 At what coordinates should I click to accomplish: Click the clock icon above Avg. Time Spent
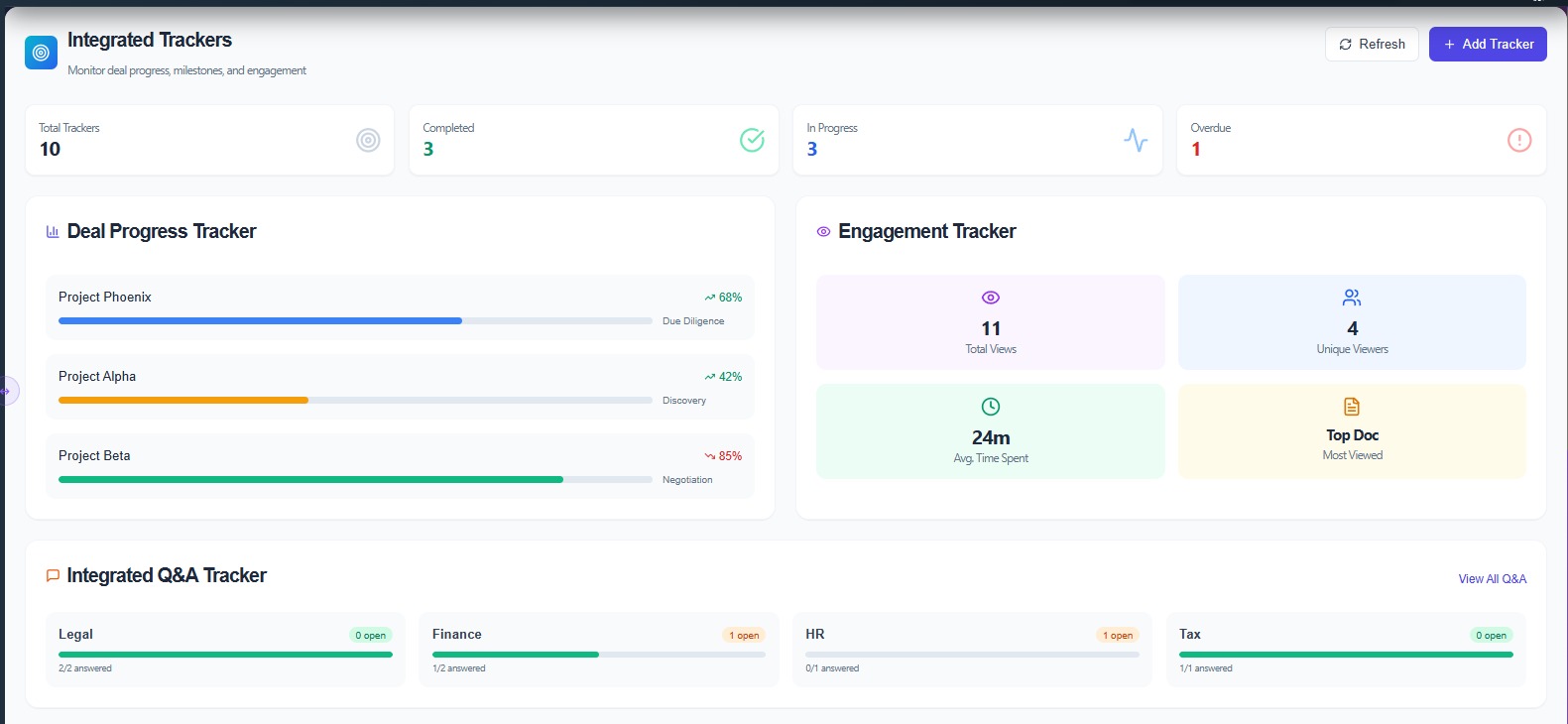990,407
